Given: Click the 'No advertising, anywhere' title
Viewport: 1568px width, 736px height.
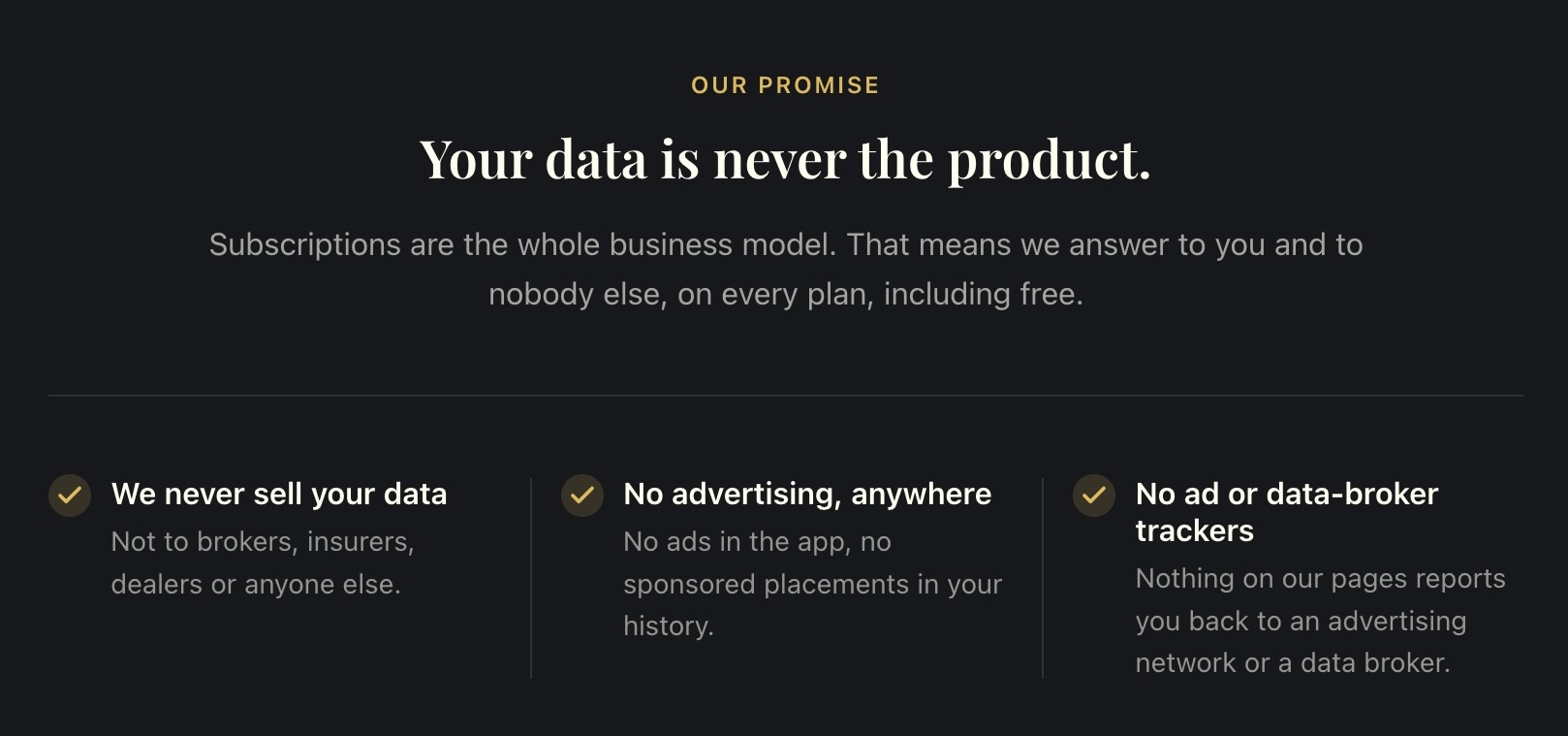Looking at the screenshot, I should [x=807, y=495].
